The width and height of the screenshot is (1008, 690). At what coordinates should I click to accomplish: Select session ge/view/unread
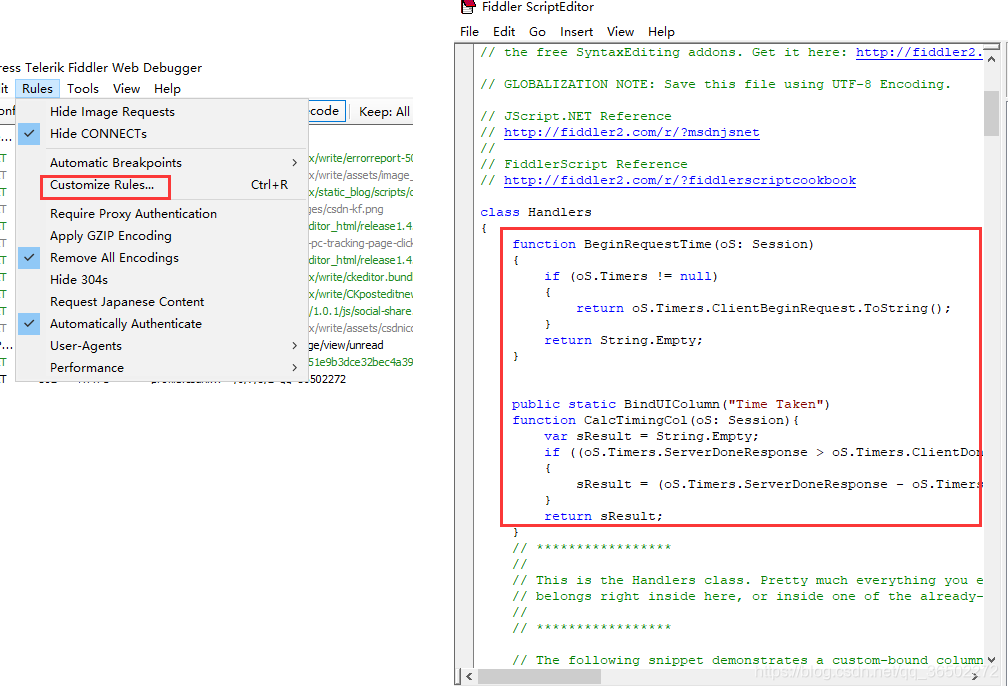coord(346,345)
